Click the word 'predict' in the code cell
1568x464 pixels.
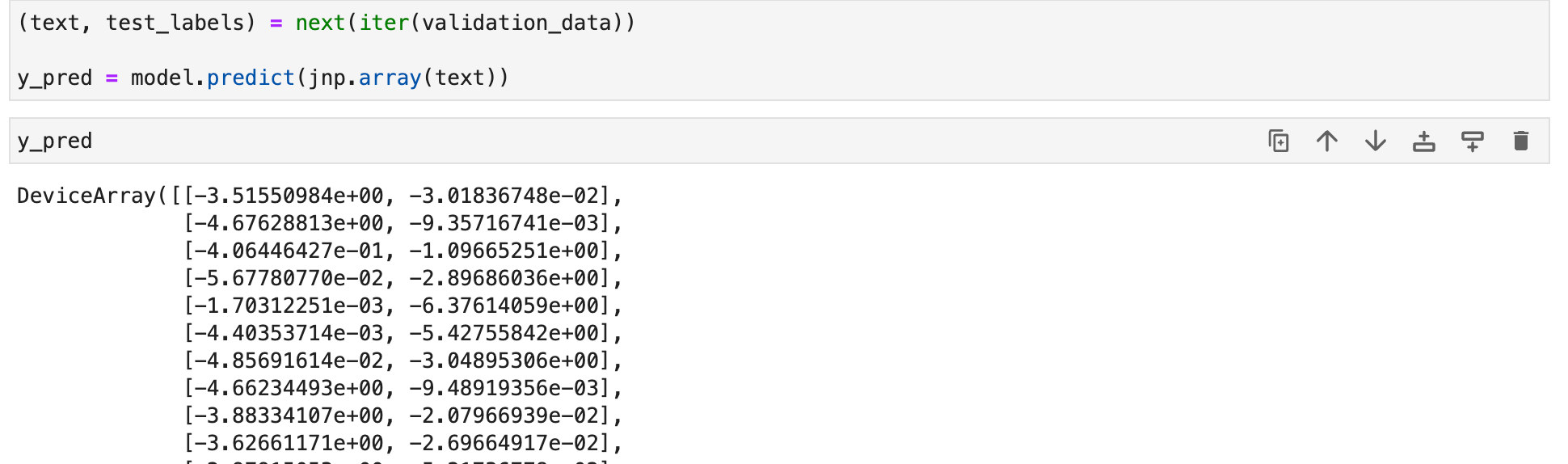click(x=251, y=78)
